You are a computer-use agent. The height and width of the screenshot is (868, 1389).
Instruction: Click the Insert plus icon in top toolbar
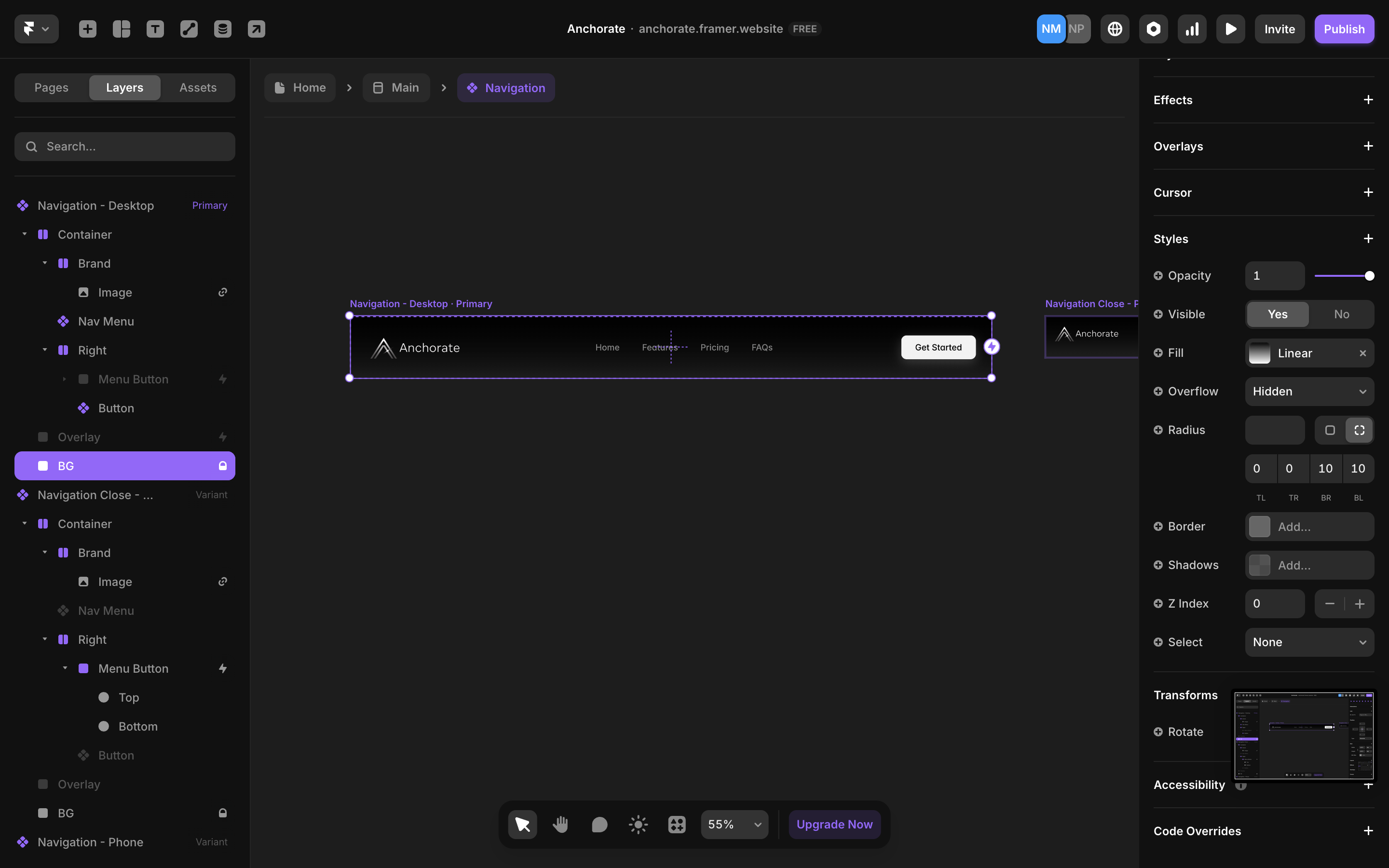[x=88, y=29]
